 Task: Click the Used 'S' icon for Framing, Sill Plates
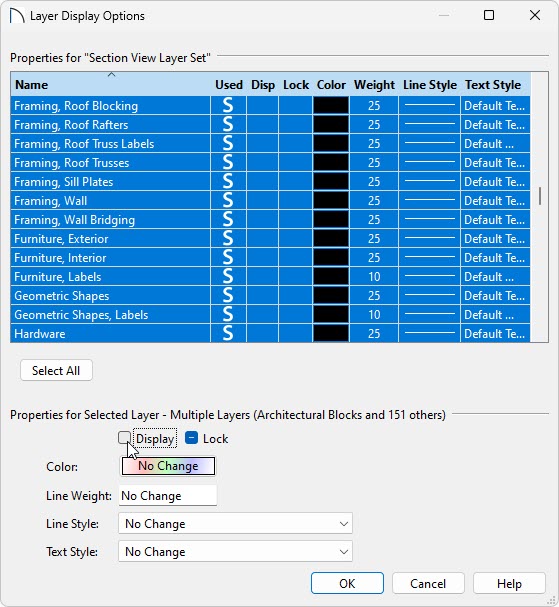point(228,181)
